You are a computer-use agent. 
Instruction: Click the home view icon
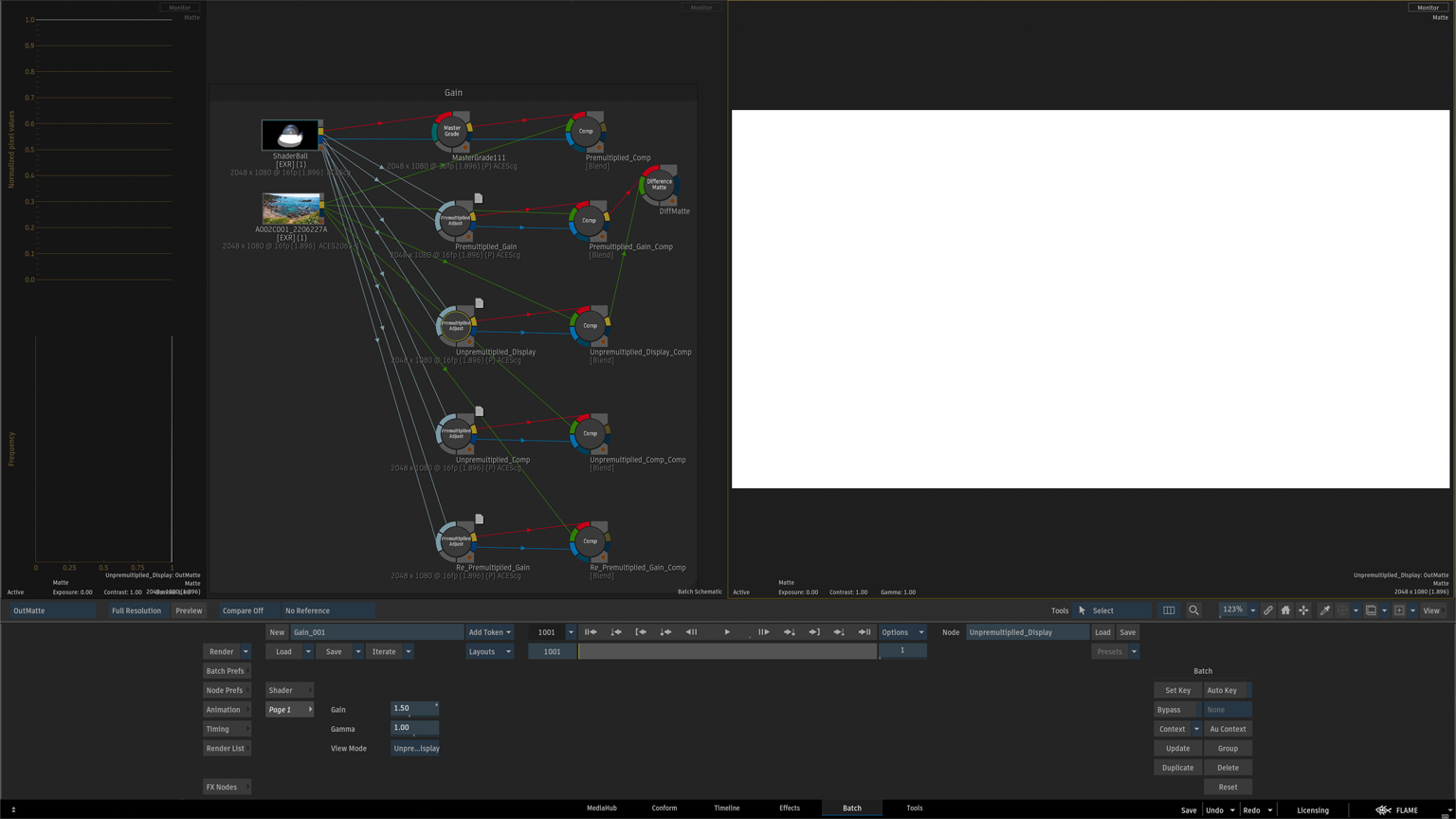pyautogui.click(x=1285, y=610)
